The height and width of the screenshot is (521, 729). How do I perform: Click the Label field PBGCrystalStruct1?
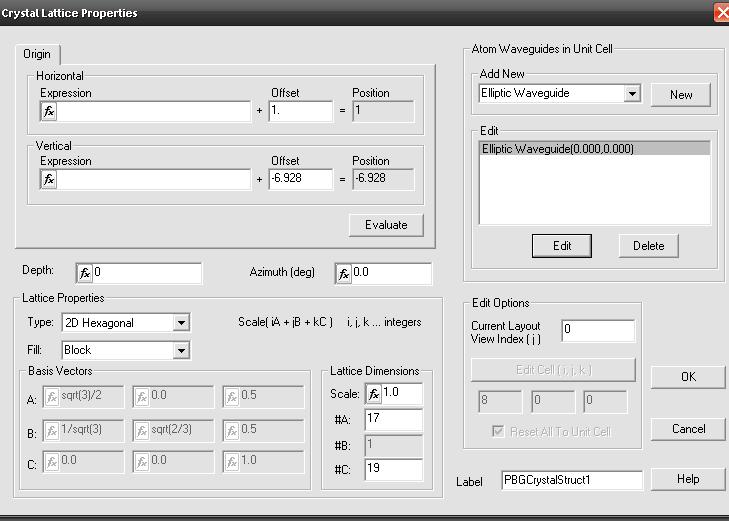572,480
